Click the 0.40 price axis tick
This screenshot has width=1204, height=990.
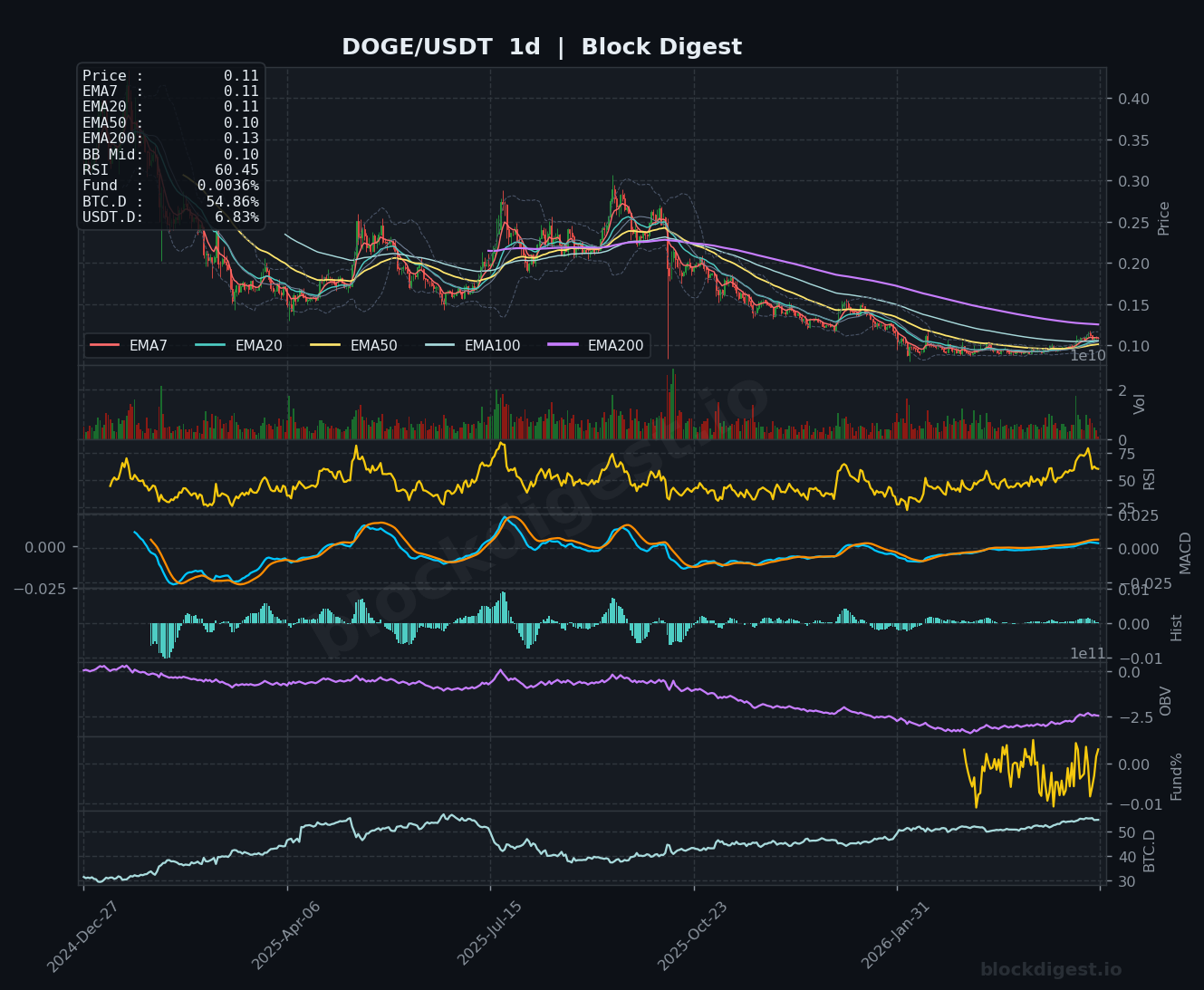click(x=1132, y=99)
